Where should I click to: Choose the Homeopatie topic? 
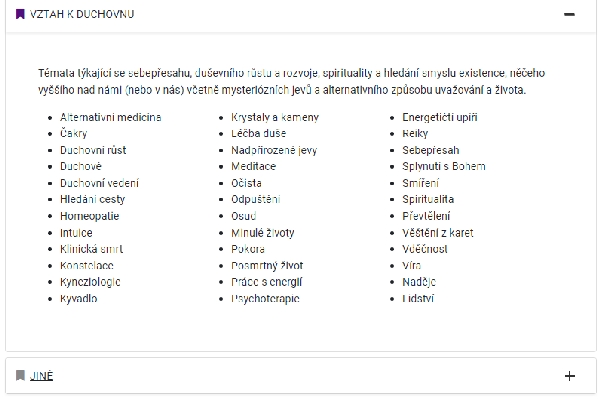click(x=90, y=216)
